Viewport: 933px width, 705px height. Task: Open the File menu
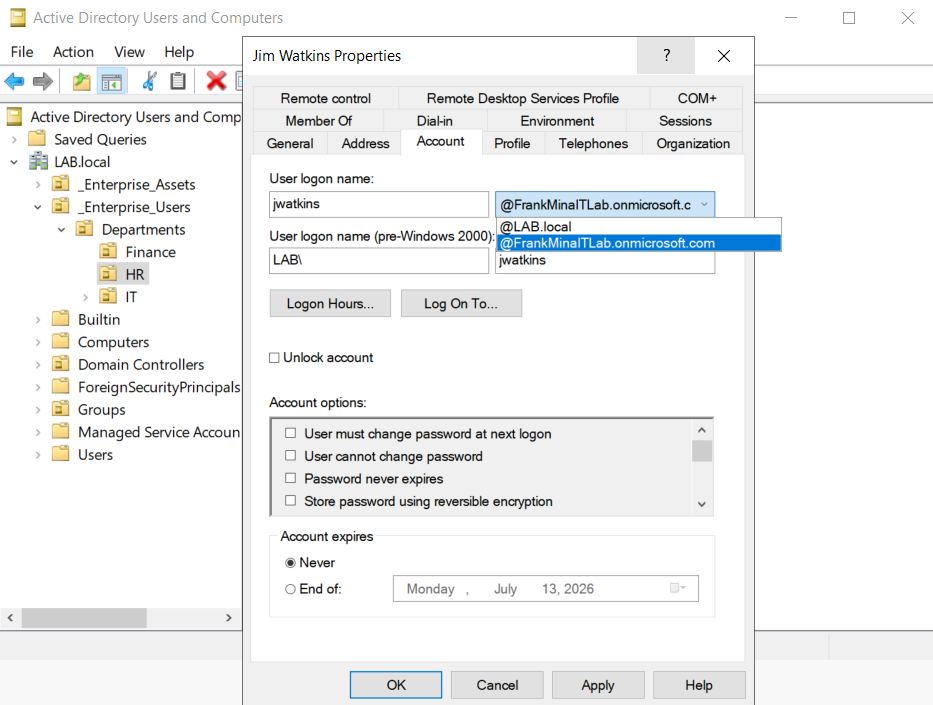click(22, 52)
